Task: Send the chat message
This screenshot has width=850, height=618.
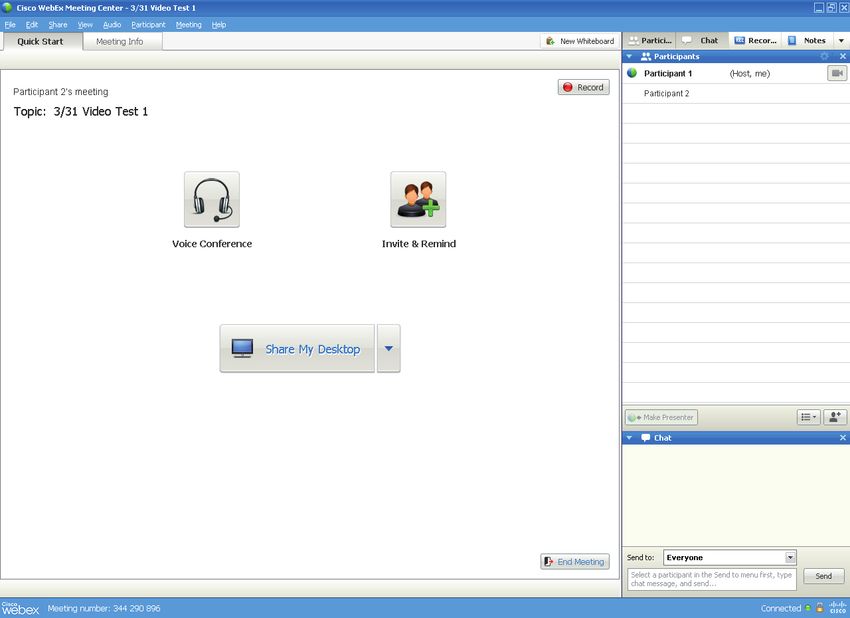Action: click(823, 576)
